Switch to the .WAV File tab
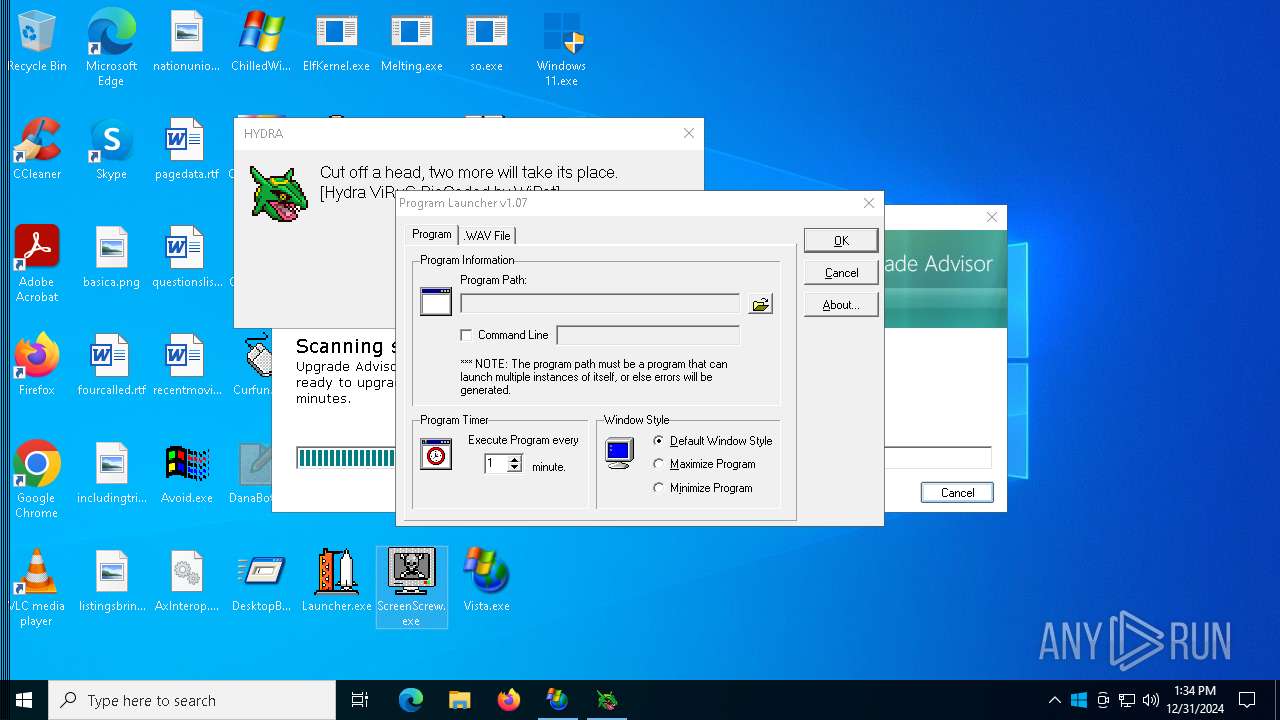The height and width of the screenshot is (720, 1280). tap(487, 236)
